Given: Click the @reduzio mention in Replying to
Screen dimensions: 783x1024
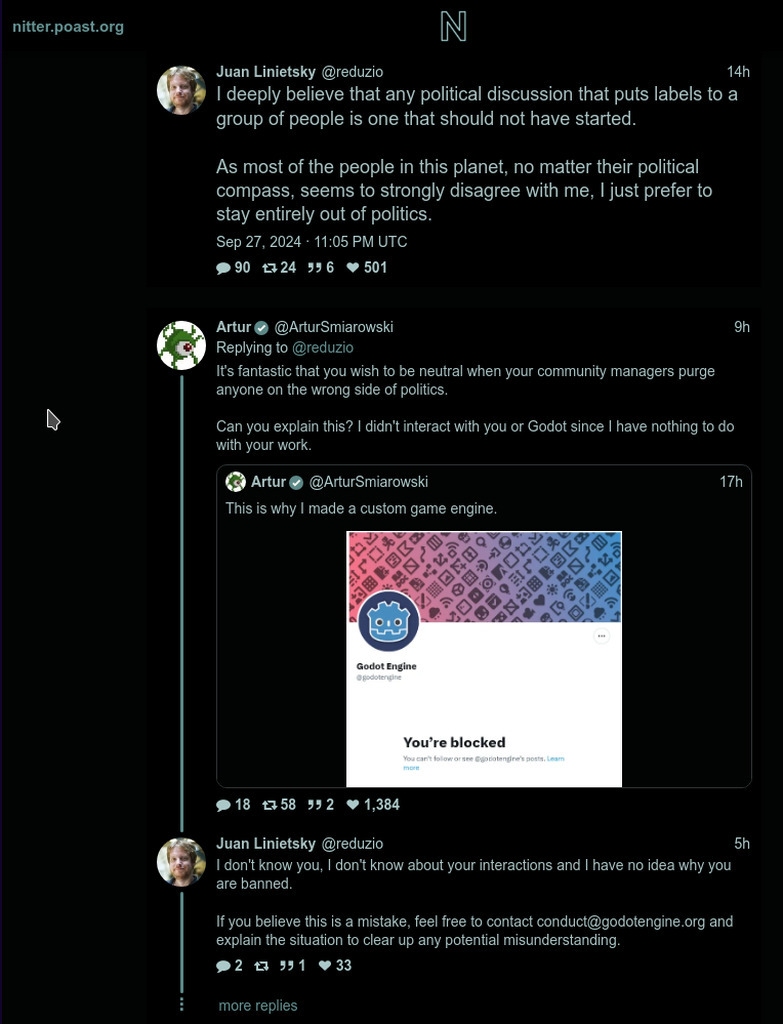Looking at the screenshot, I should (x=322, y=348).
